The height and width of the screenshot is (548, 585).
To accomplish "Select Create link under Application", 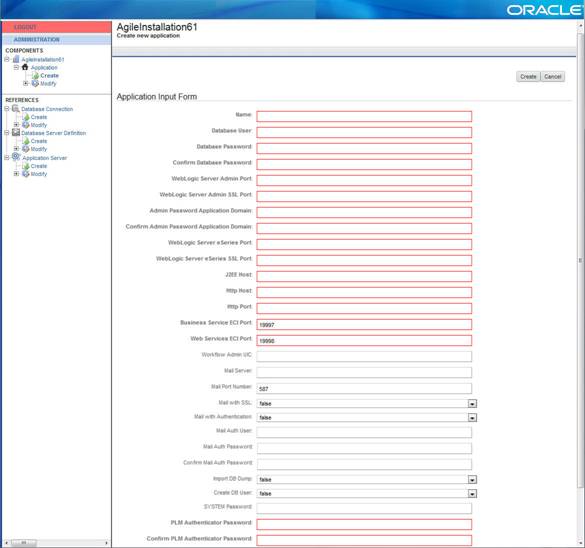I will click(x=49, y=75).
